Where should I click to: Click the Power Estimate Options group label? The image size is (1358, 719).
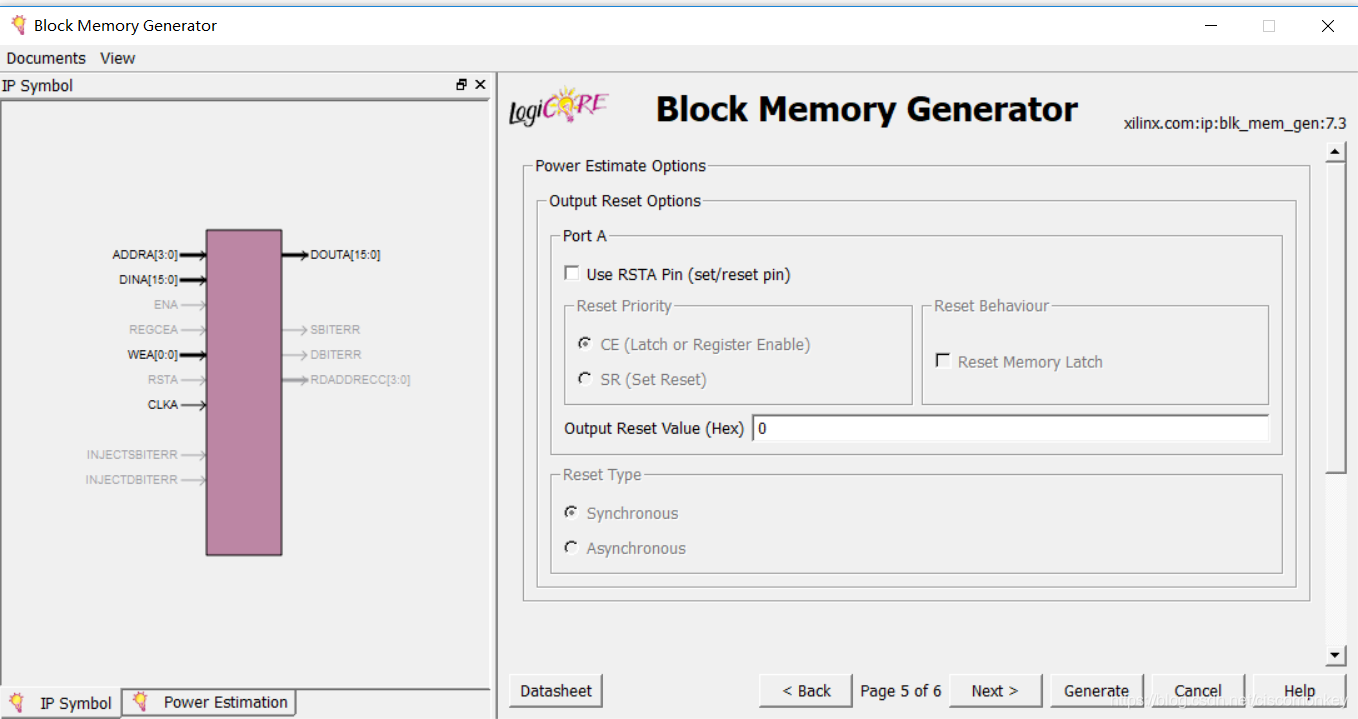coord(621,166)
